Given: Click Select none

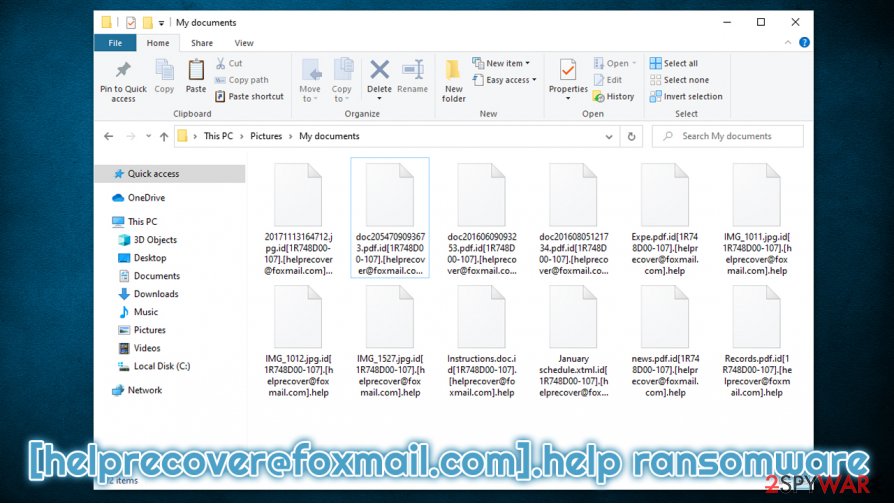Looking at the screenshot, I should (x=680, y=80).
